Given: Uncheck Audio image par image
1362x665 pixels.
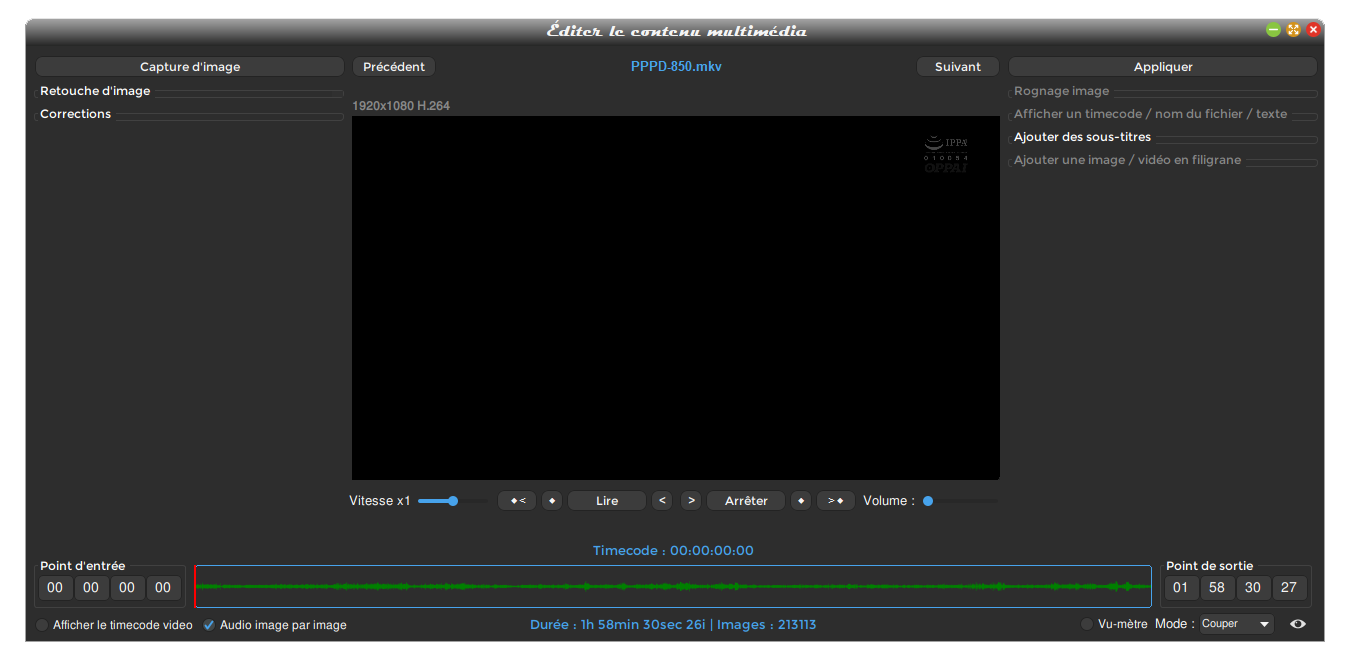Looking at the screenshot, I should (209, 625).
